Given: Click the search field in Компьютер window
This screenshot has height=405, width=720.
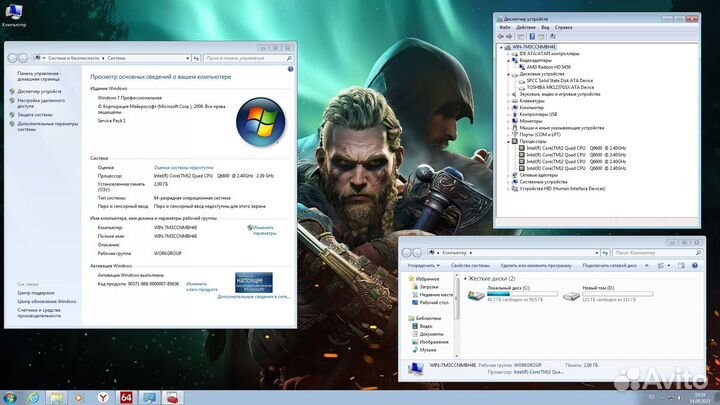Looking at the screenshot, I should click(658, 253).
